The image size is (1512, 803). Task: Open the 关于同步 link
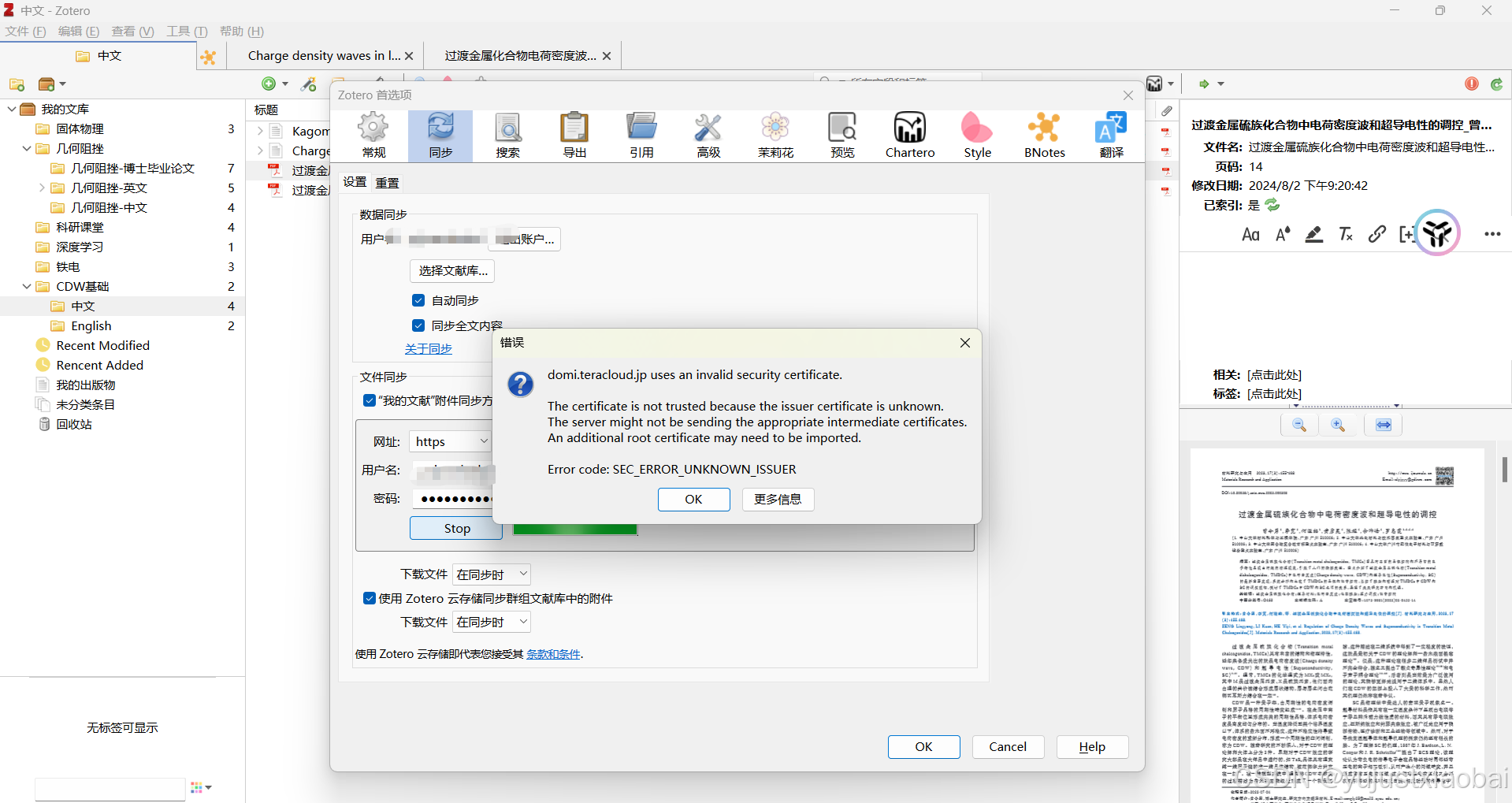pos(428,348)
